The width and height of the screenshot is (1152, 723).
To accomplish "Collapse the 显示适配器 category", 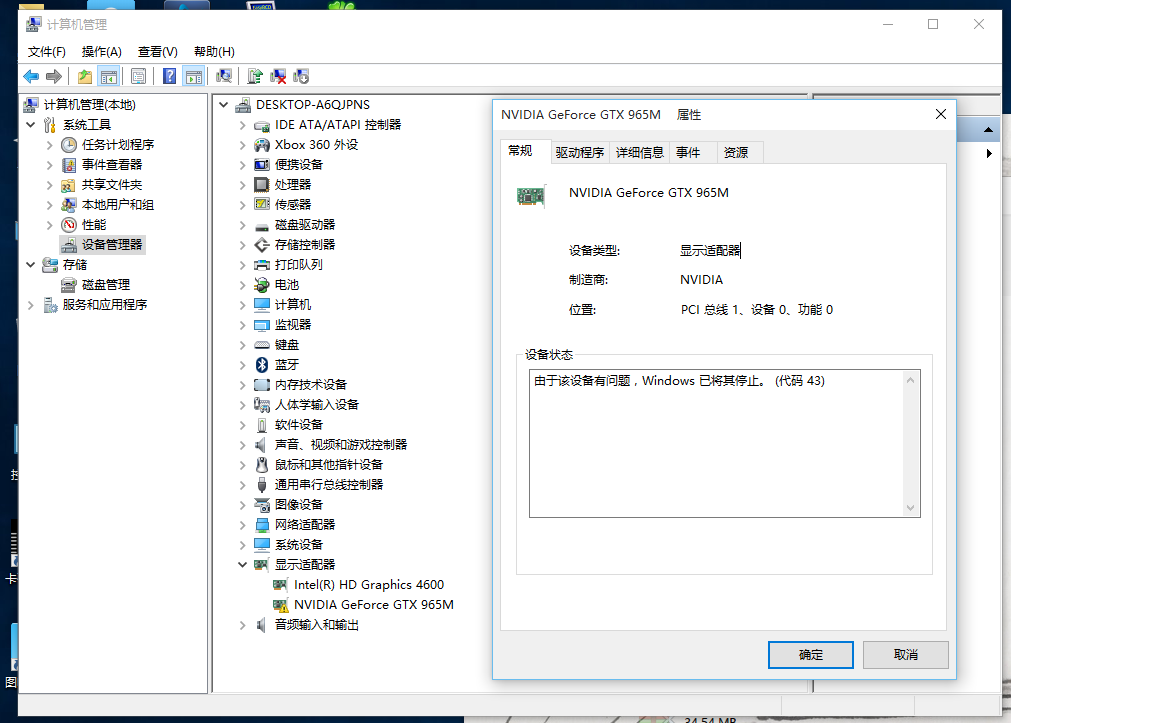I will [242, 564].
